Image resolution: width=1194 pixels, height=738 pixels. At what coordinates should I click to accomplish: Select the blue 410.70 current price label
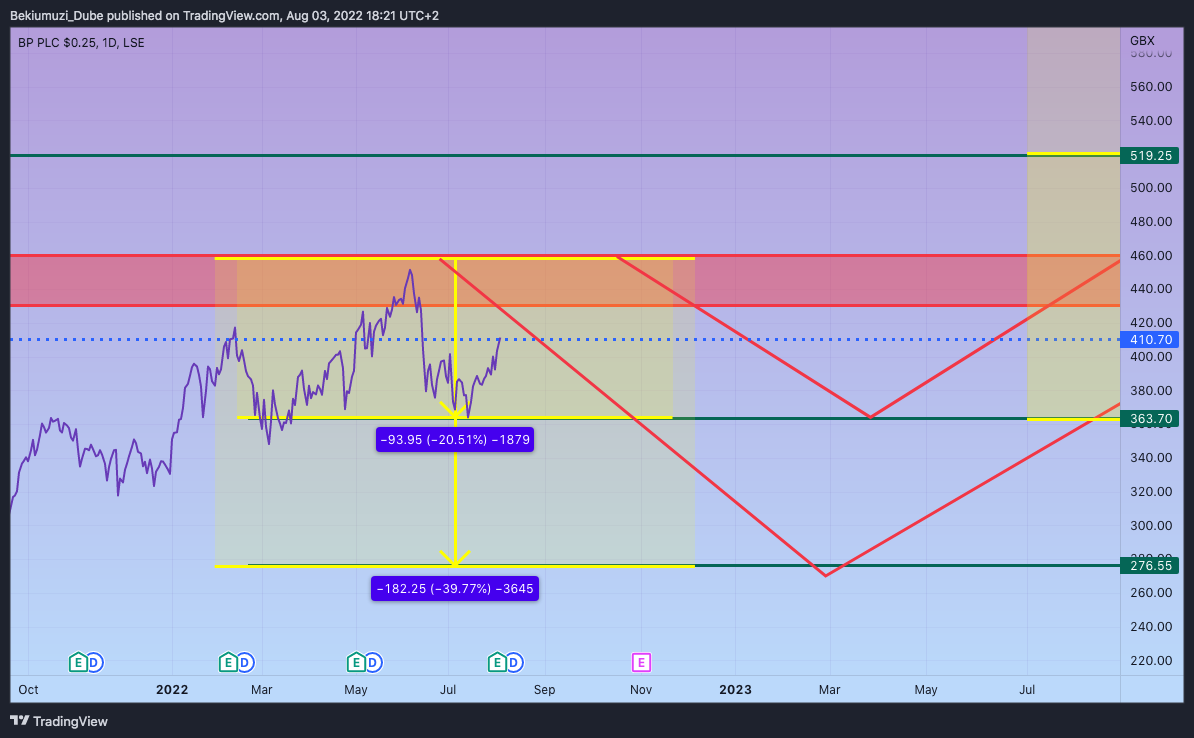[1150, 340]
